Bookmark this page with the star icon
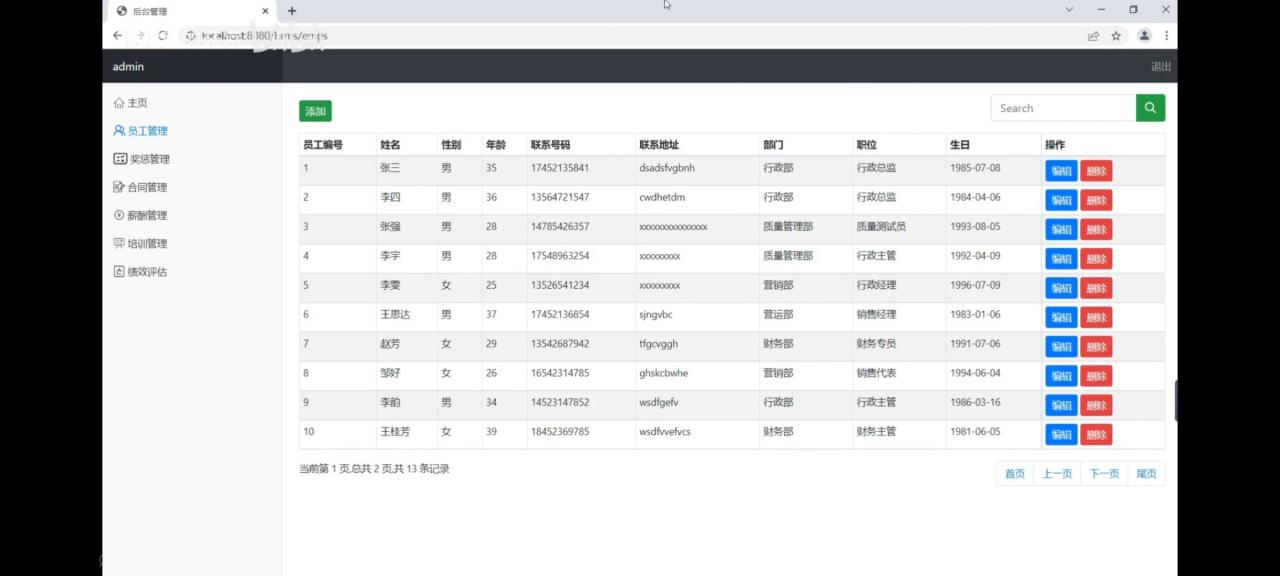The image size is (1280, 576). coord(1116,35)
